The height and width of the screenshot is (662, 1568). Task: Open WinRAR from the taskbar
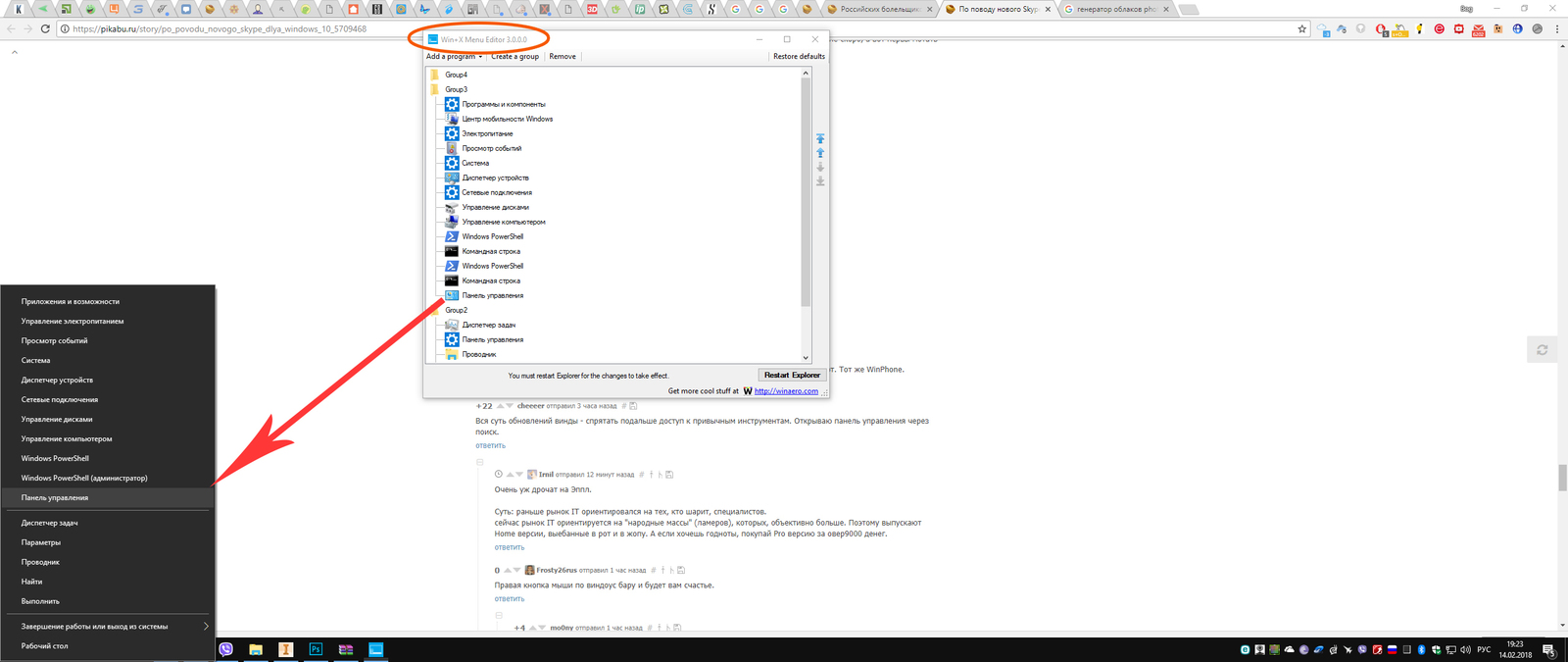coord(346,649)
